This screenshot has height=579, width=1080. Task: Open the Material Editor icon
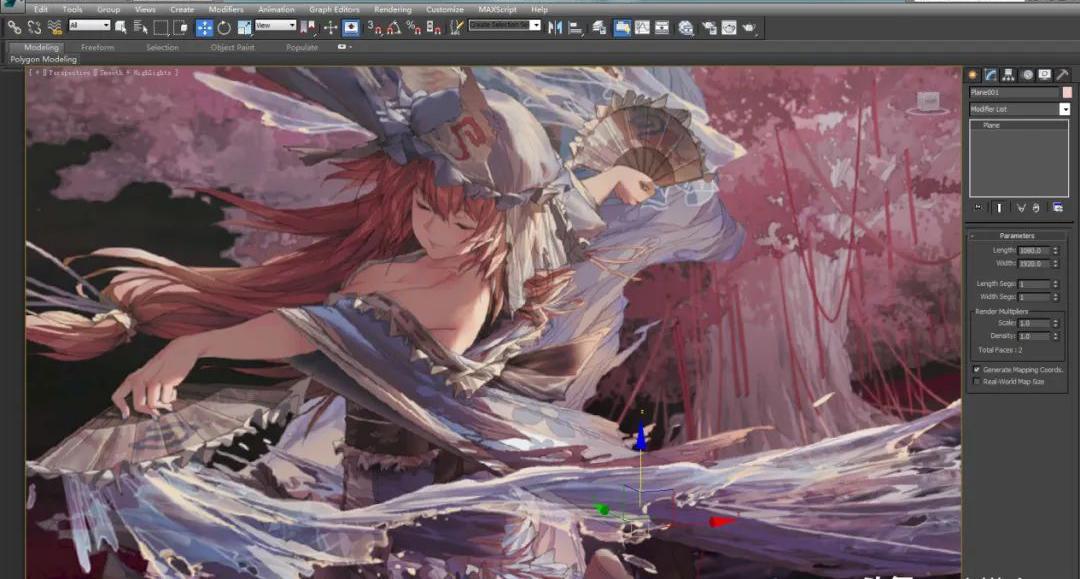coord(685,28)
